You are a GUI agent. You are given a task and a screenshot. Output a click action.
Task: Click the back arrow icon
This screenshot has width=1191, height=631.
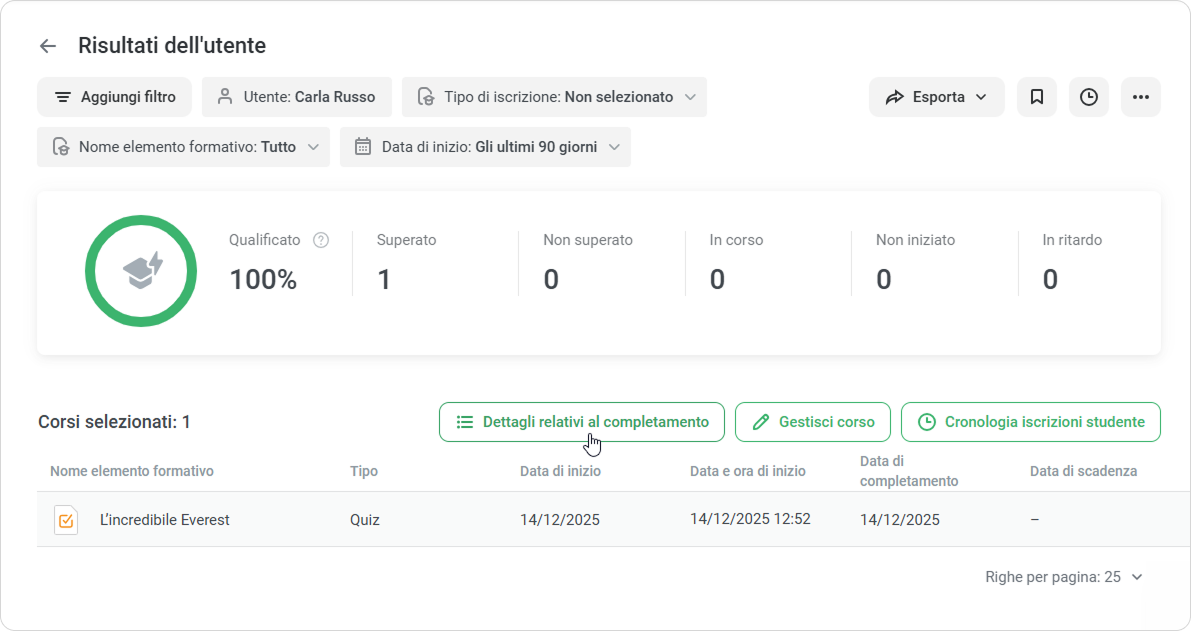[47, 46]
